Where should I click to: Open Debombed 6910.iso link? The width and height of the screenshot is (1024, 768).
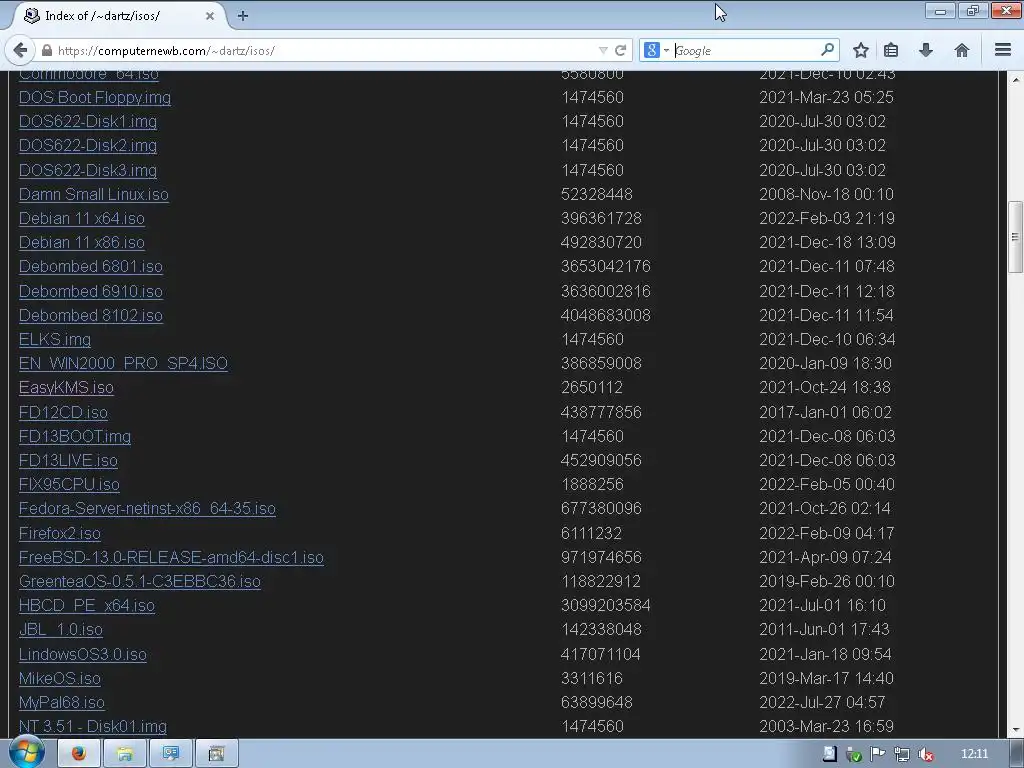pos(91,291)
